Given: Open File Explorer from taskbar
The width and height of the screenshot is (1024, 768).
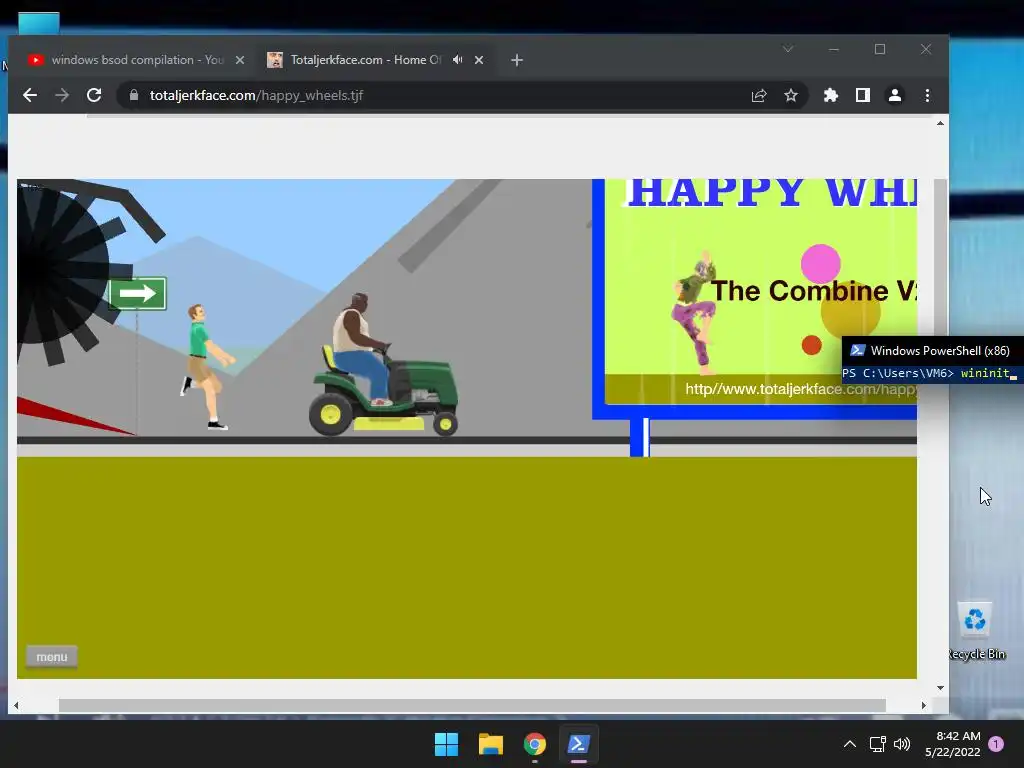Looking at the screenshot, I should [x=490, y=744].
